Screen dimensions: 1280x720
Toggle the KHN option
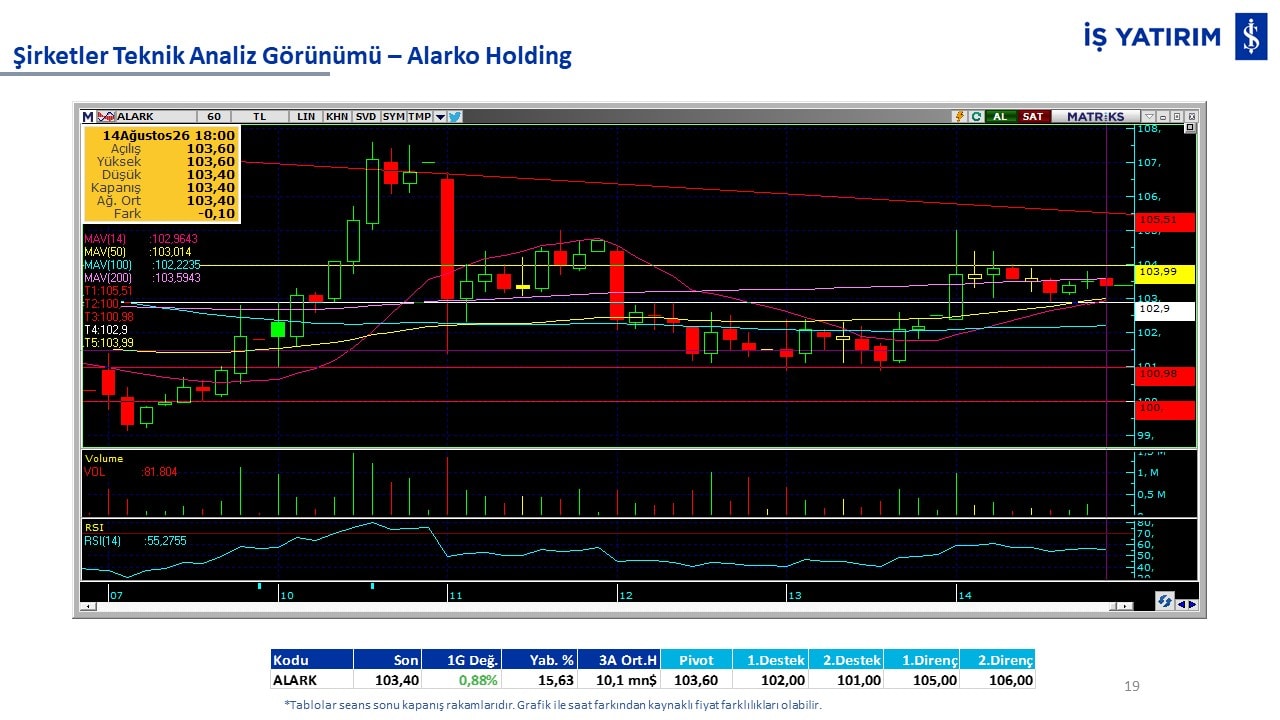coord(337,117)
